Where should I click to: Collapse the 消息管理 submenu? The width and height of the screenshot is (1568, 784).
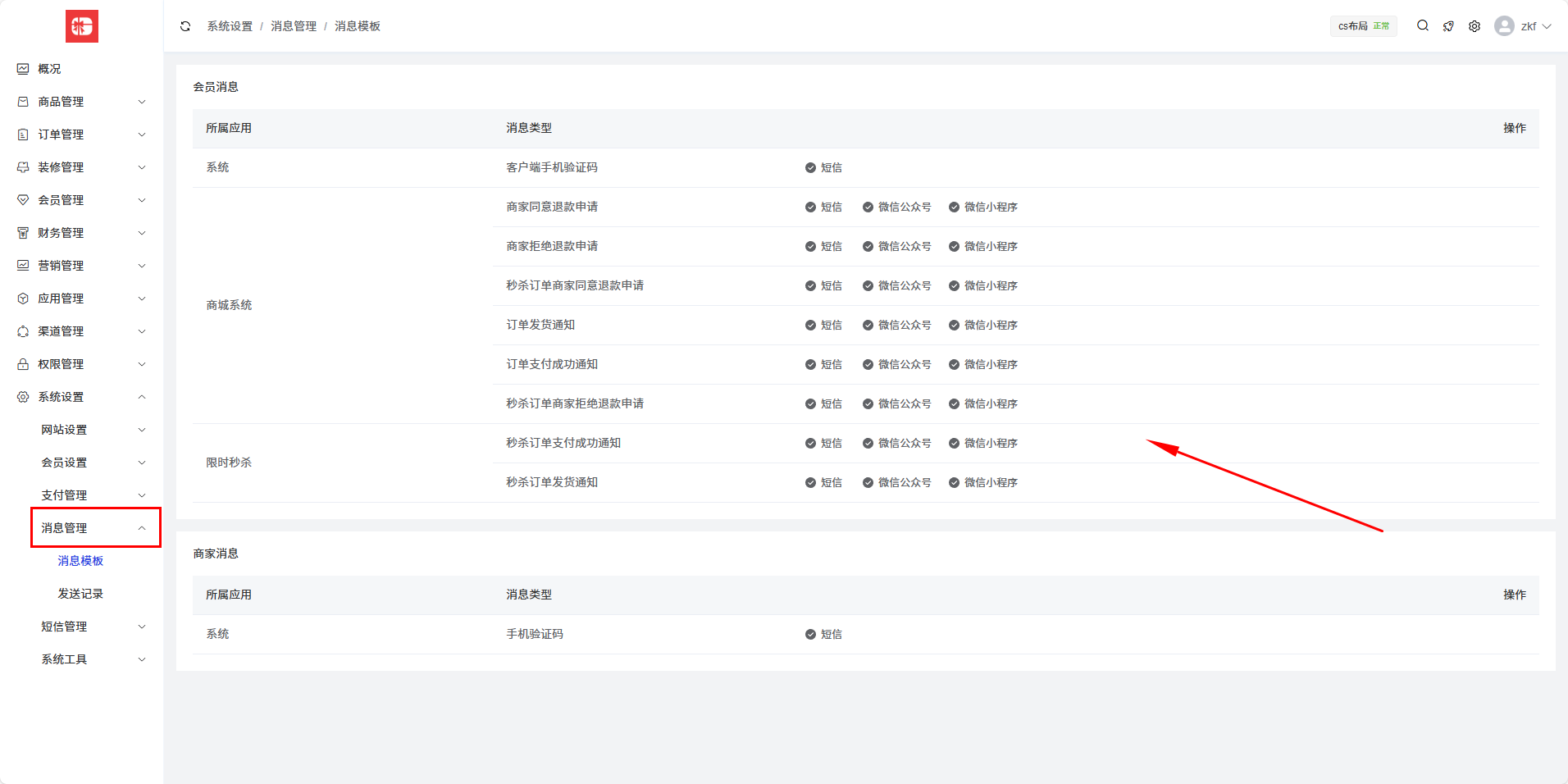pos(95,528)
